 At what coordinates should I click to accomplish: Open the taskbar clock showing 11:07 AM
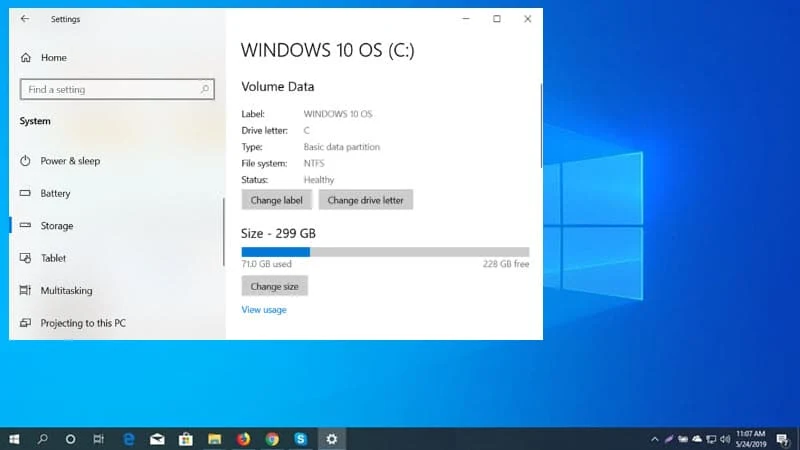pos(751,439)
